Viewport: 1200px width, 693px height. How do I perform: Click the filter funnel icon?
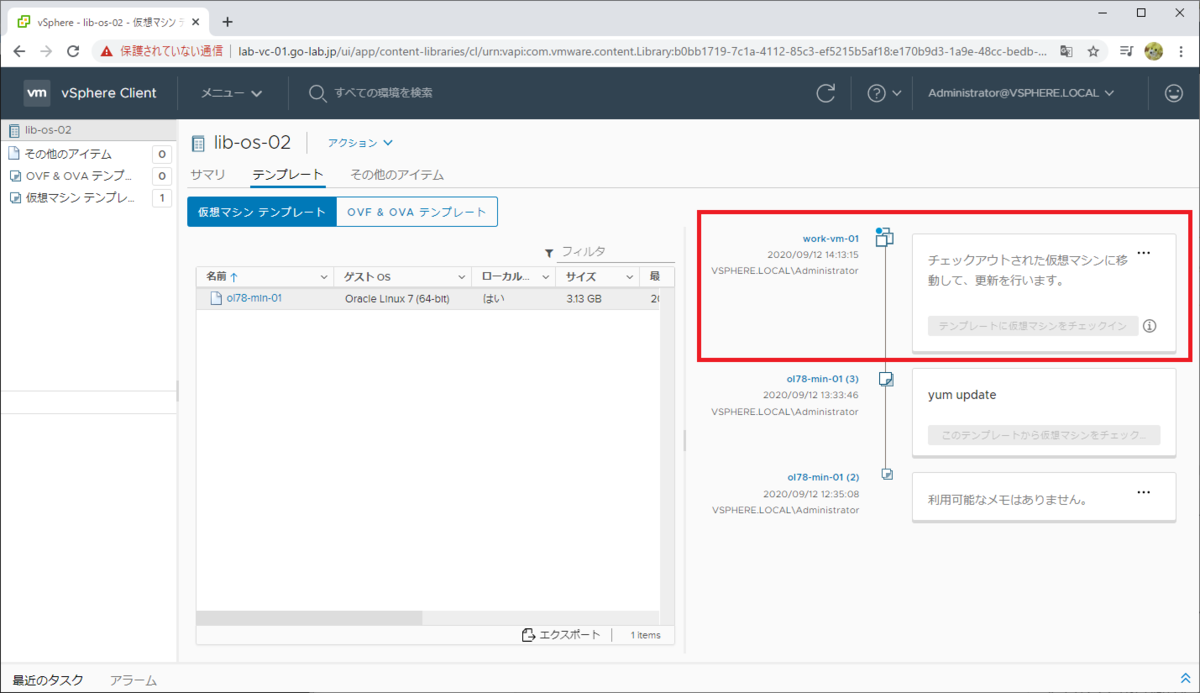(549, 253)
